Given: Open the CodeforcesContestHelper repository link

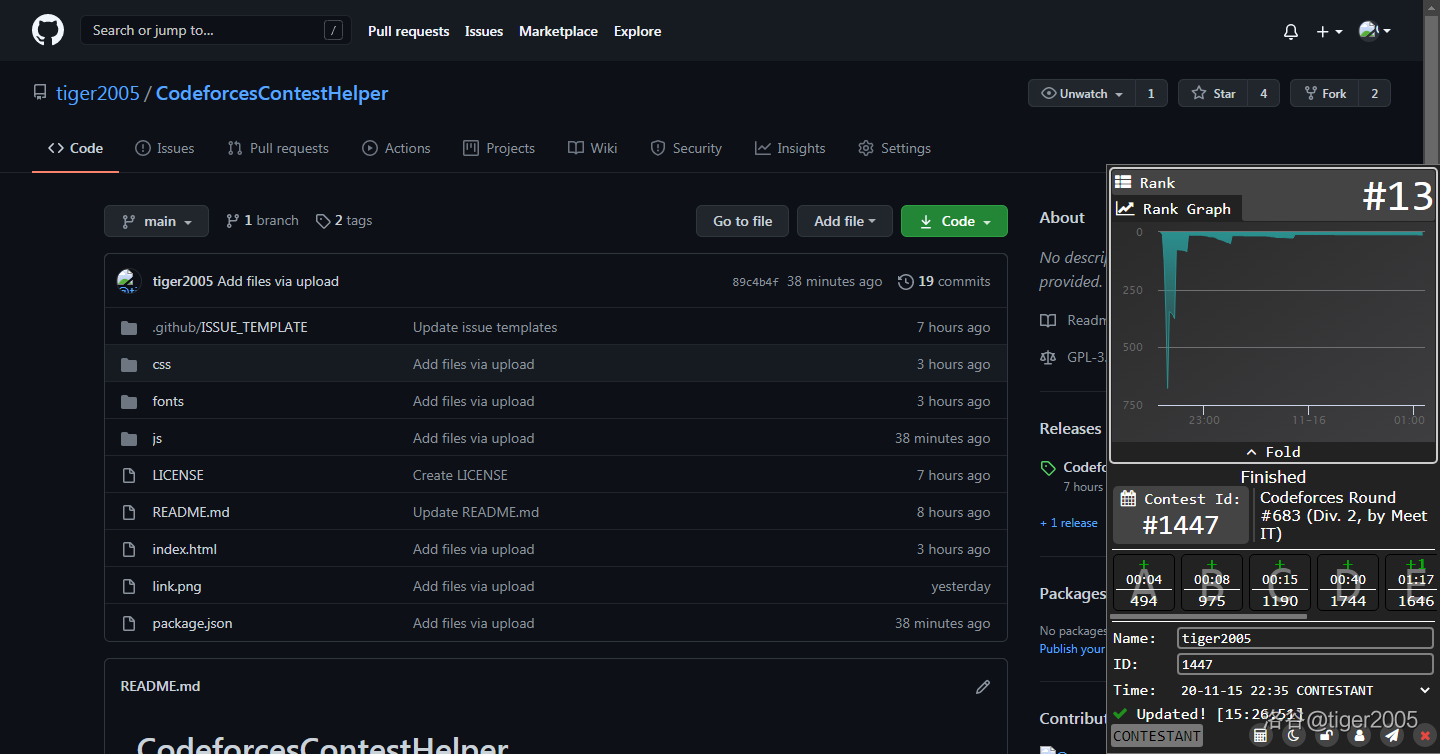Looking at the screenshot, I should pyautogui.click(x=272, y=93).
